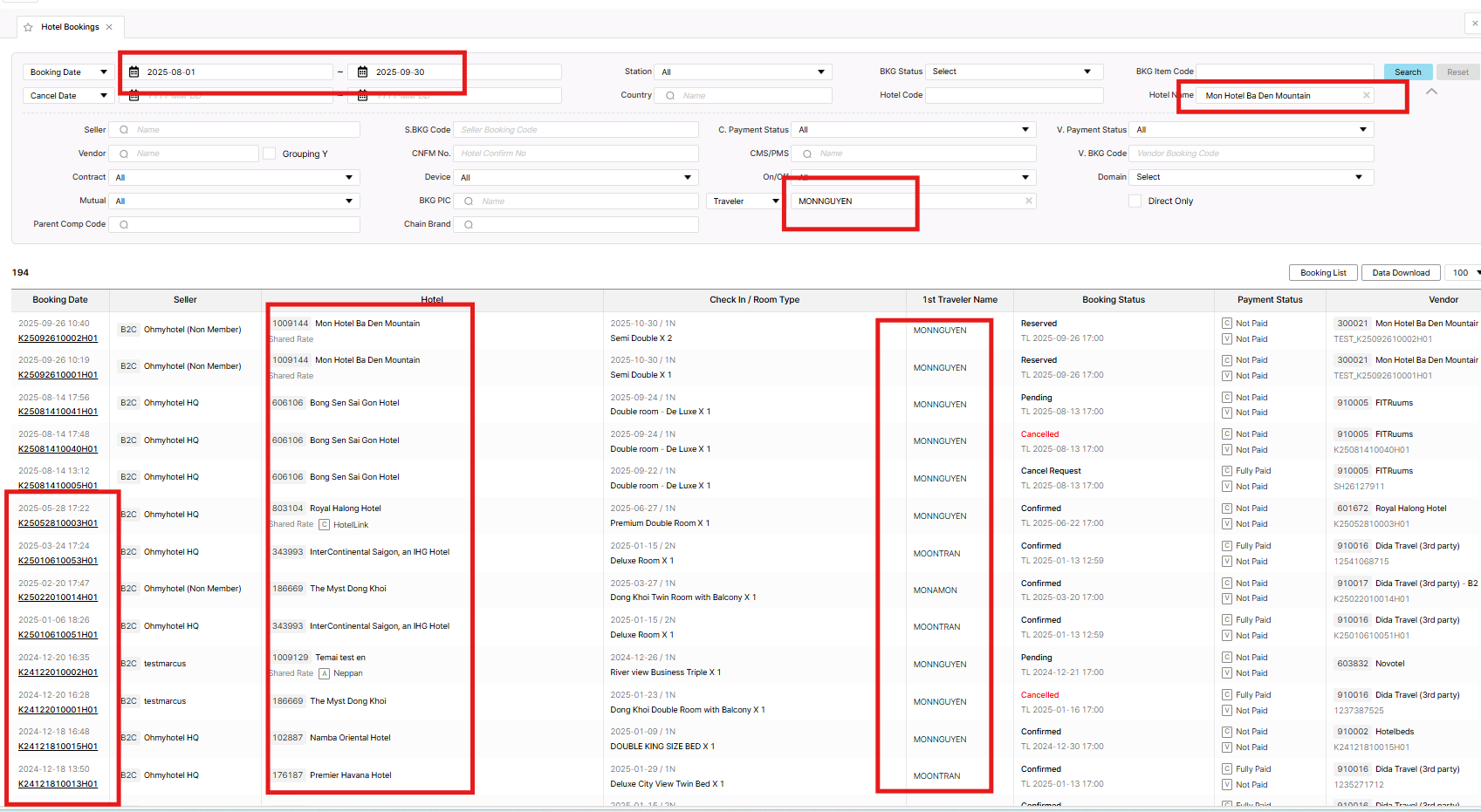
Task: Click the Data Download button
Action: (1400, 273)
